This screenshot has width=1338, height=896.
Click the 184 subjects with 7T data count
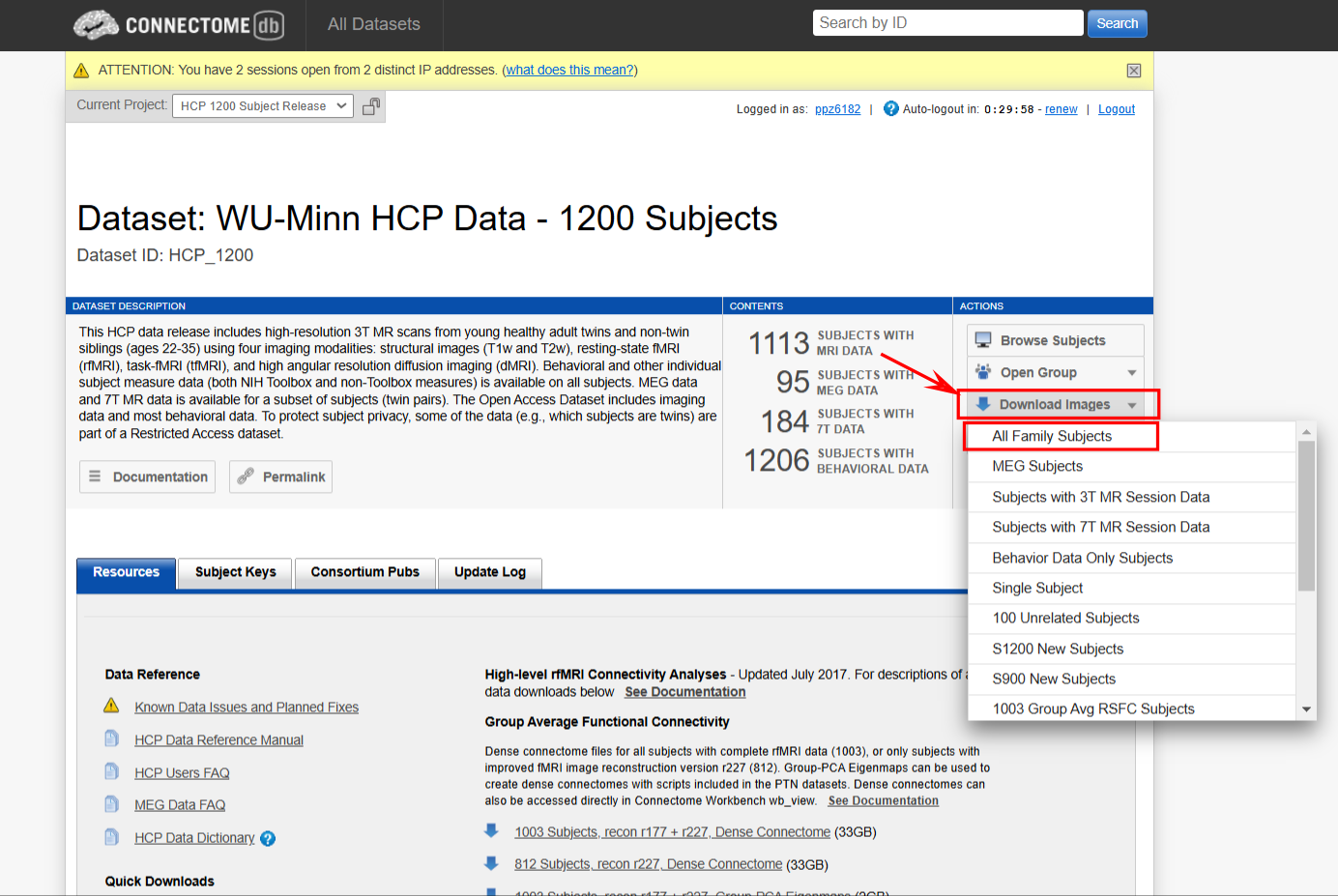tap(784, 421)
